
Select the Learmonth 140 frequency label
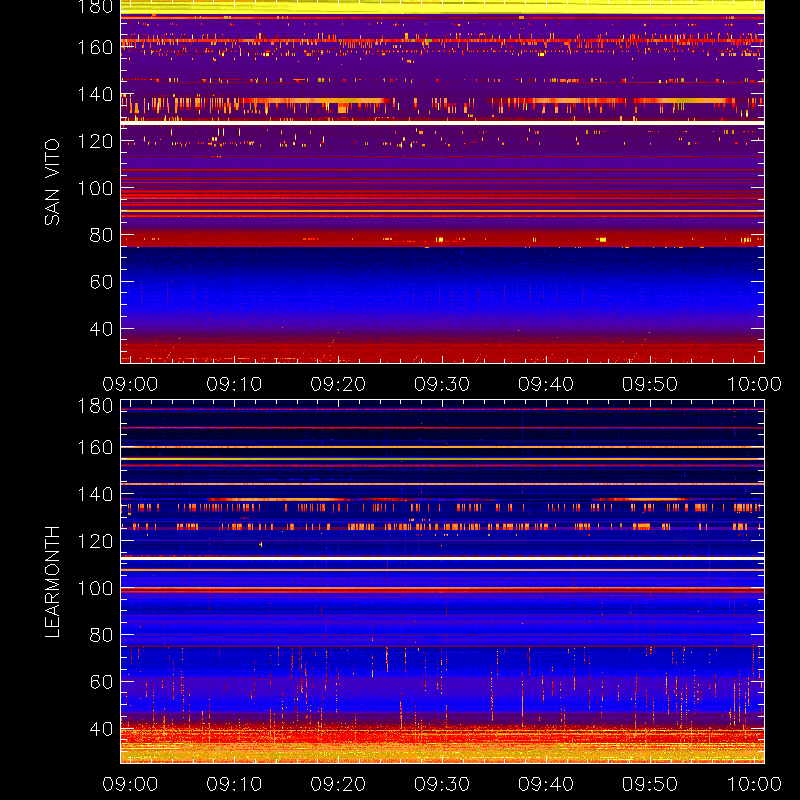point(95,494)
